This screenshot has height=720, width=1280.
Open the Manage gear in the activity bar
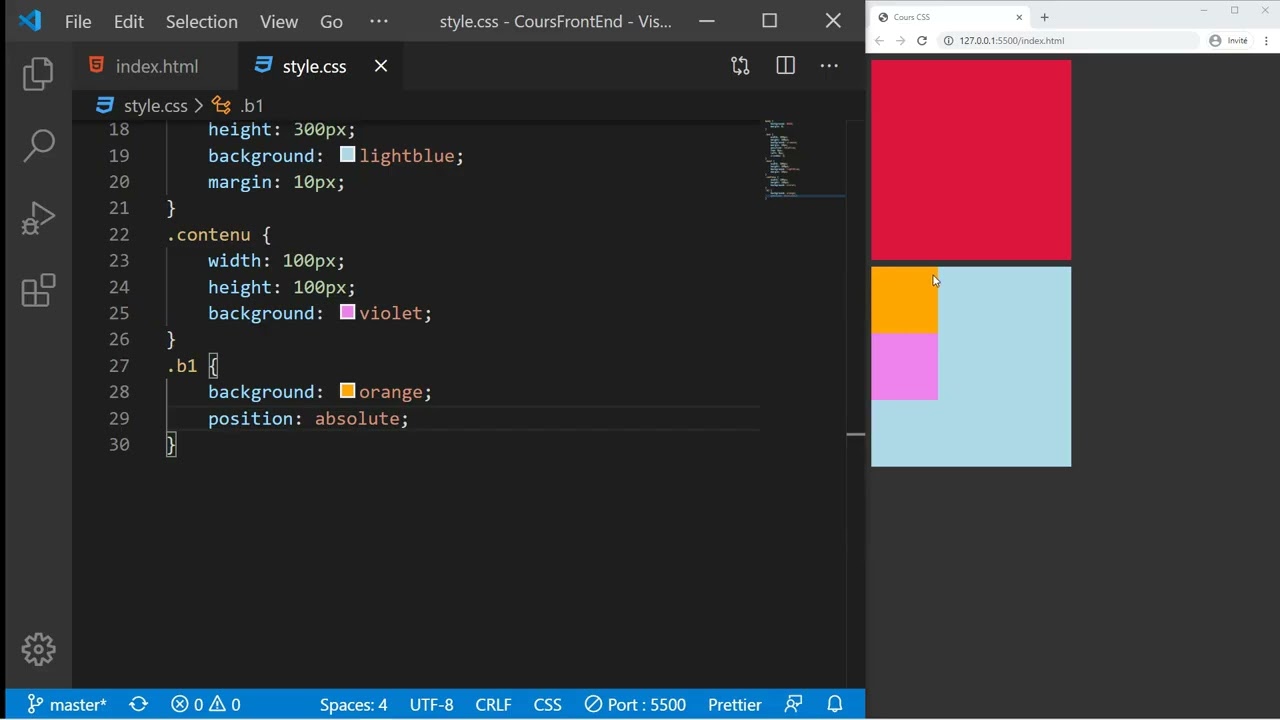38,649
